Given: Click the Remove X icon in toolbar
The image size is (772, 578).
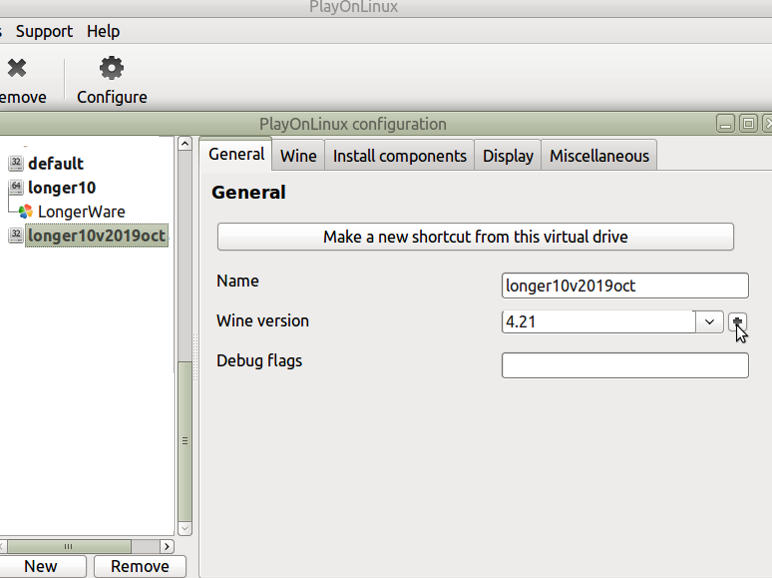Looking at the screenshot, I should (17, 68).
